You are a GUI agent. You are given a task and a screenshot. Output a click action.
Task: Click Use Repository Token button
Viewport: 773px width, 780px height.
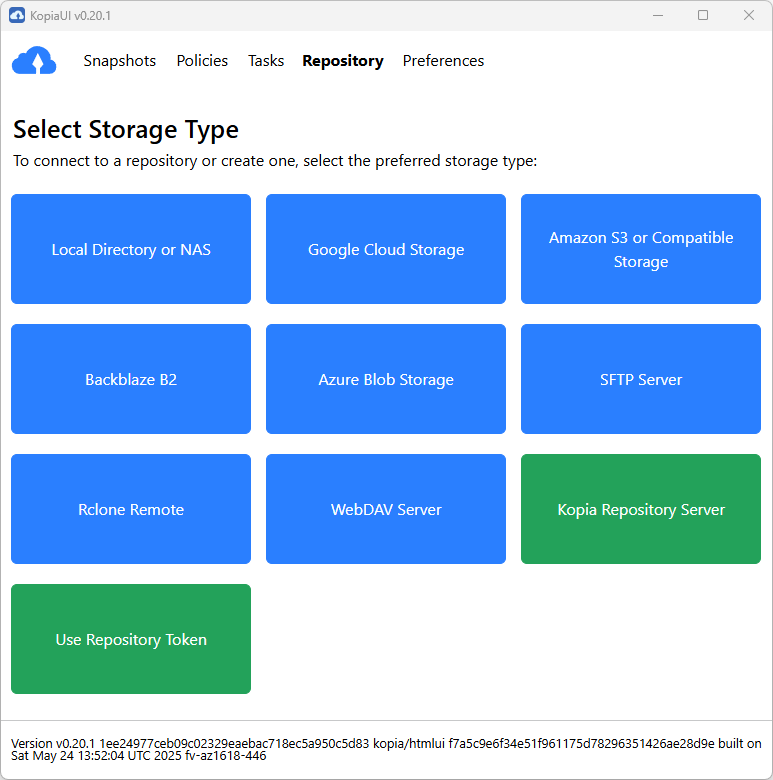tap(131, 639)
